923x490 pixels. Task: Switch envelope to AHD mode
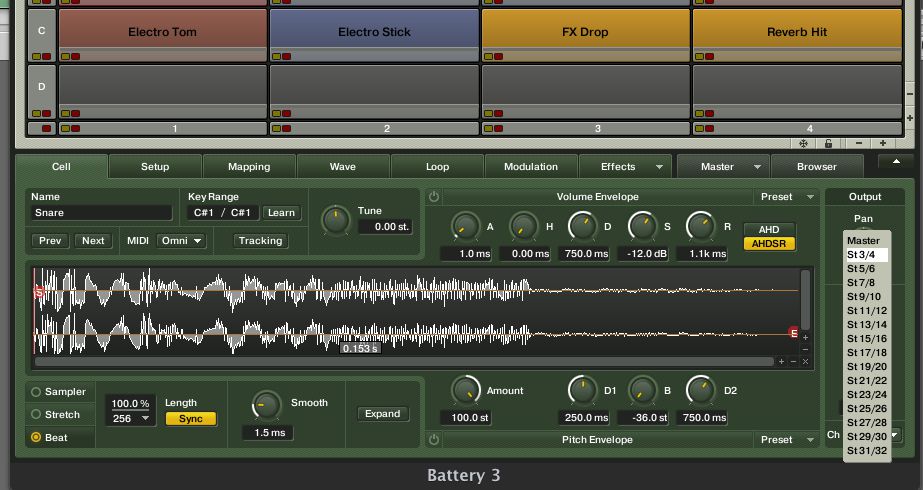click(x=769, y=230)
